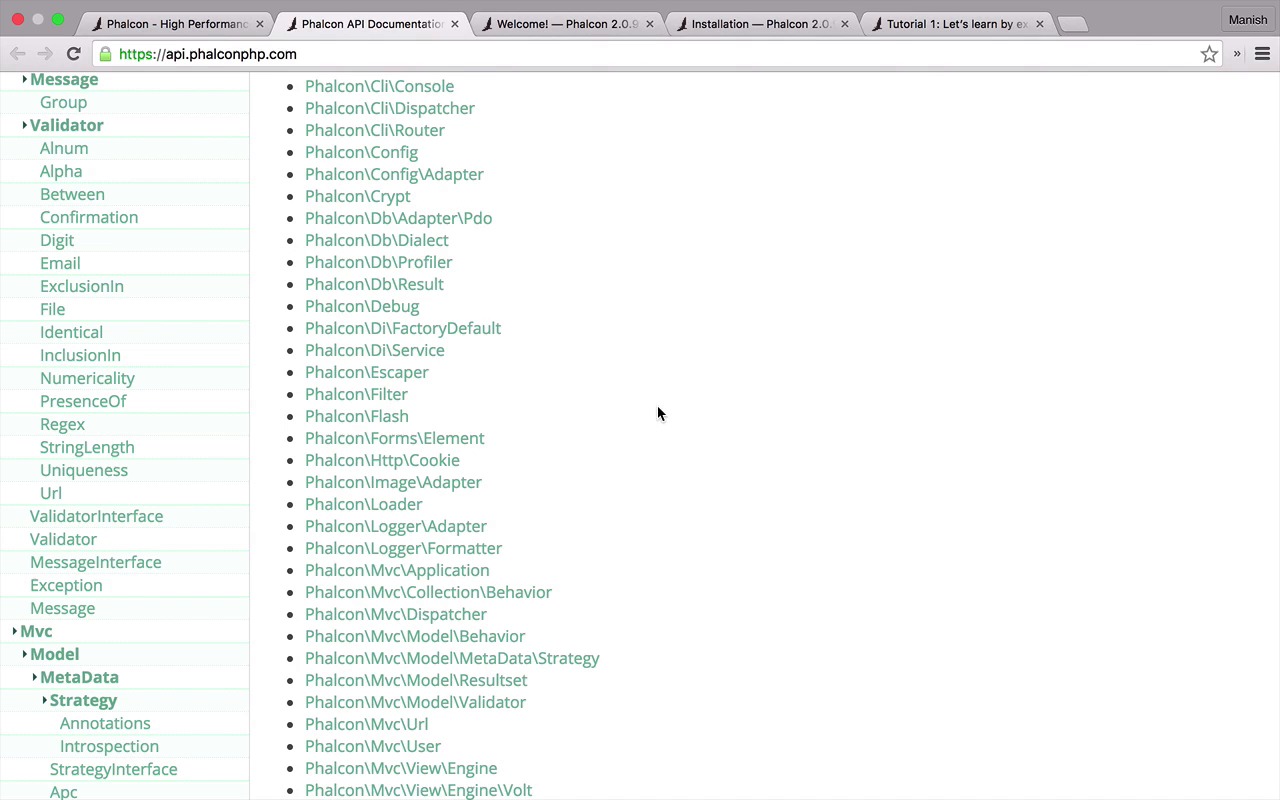Open StringLength in the sidebar tree
This screenshot has height=800, width=1280.
(87, 447)
